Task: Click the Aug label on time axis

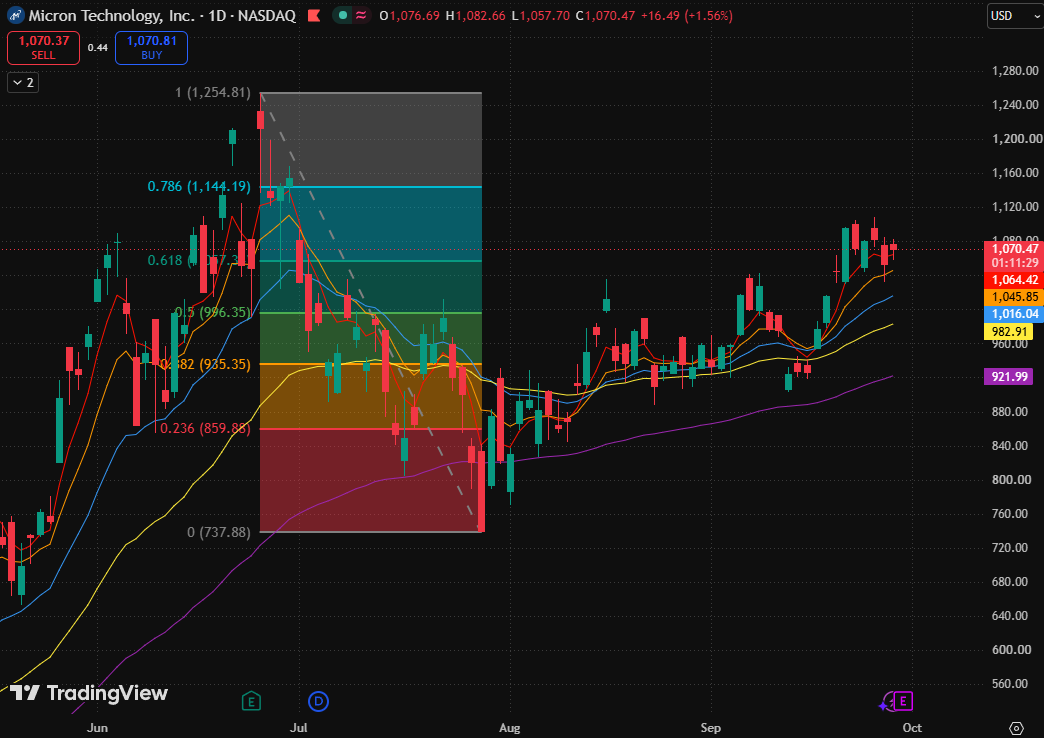Action: pos(509,728)
